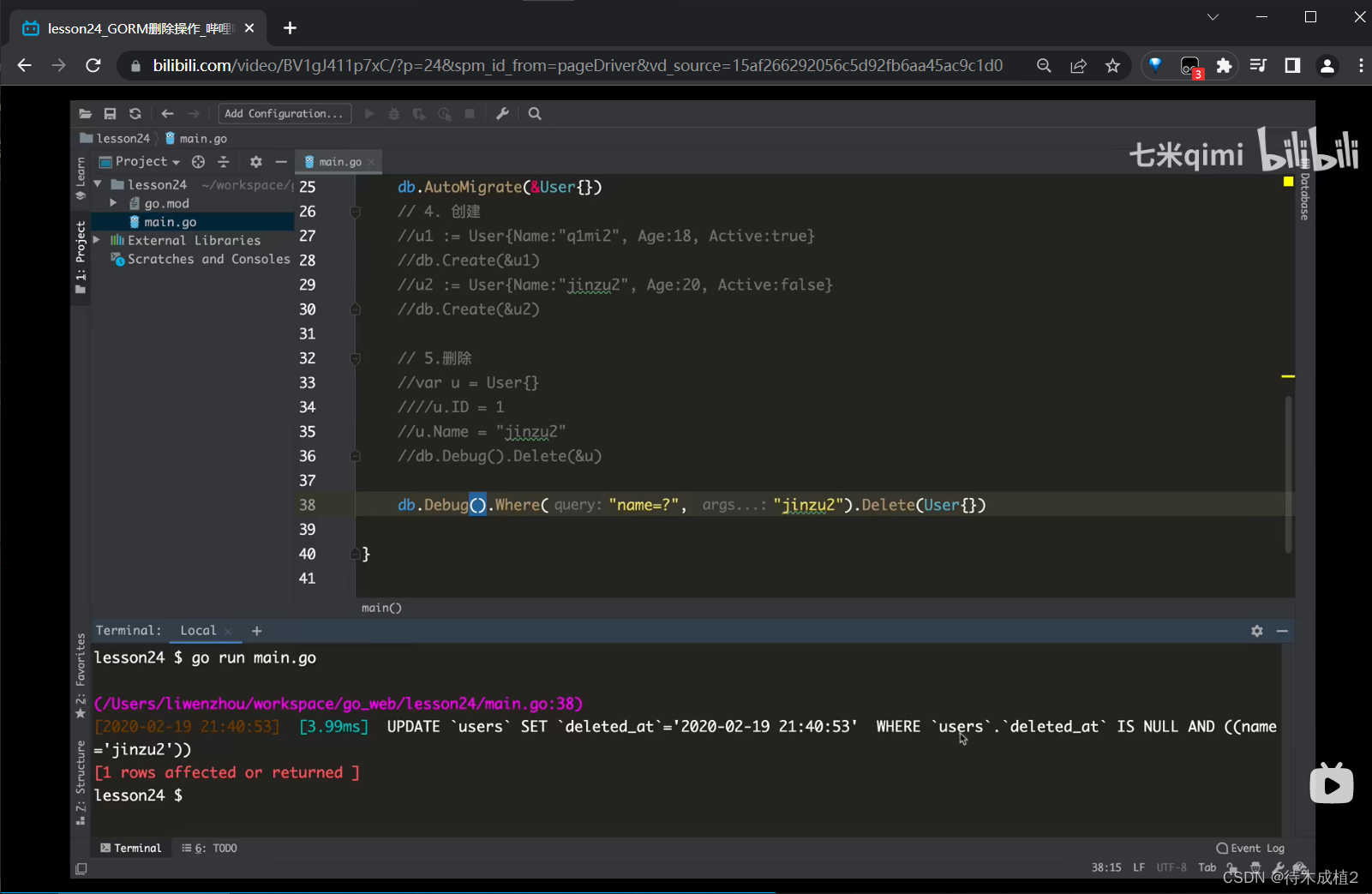Viewport: 1372px width, 894px height.
Task: Click the UTF-8 encoding indicator
Action: point(1171,867)
